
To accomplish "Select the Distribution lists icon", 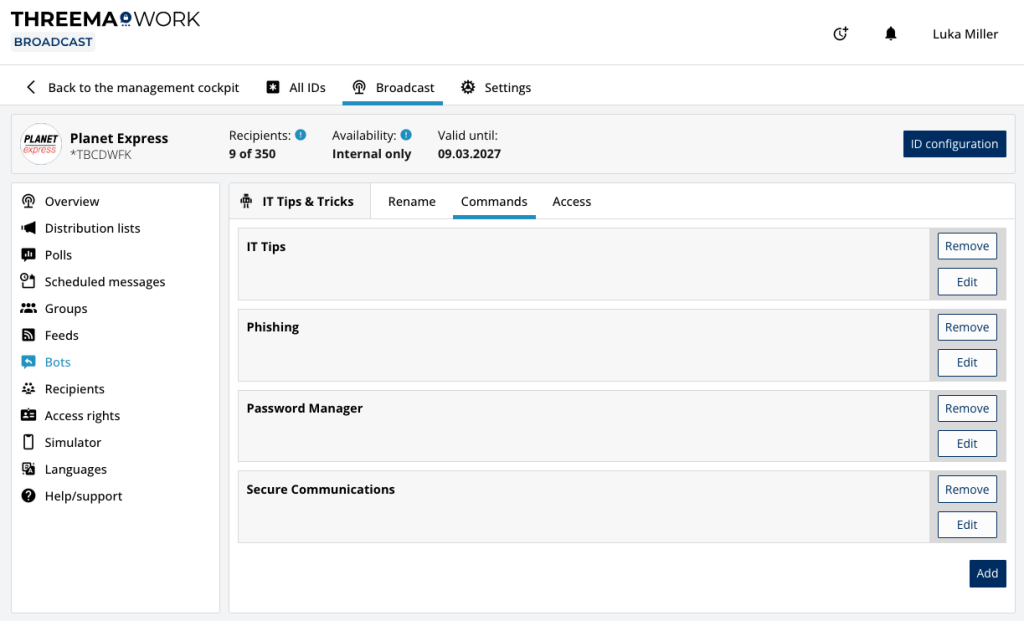I will pos(30,228).
